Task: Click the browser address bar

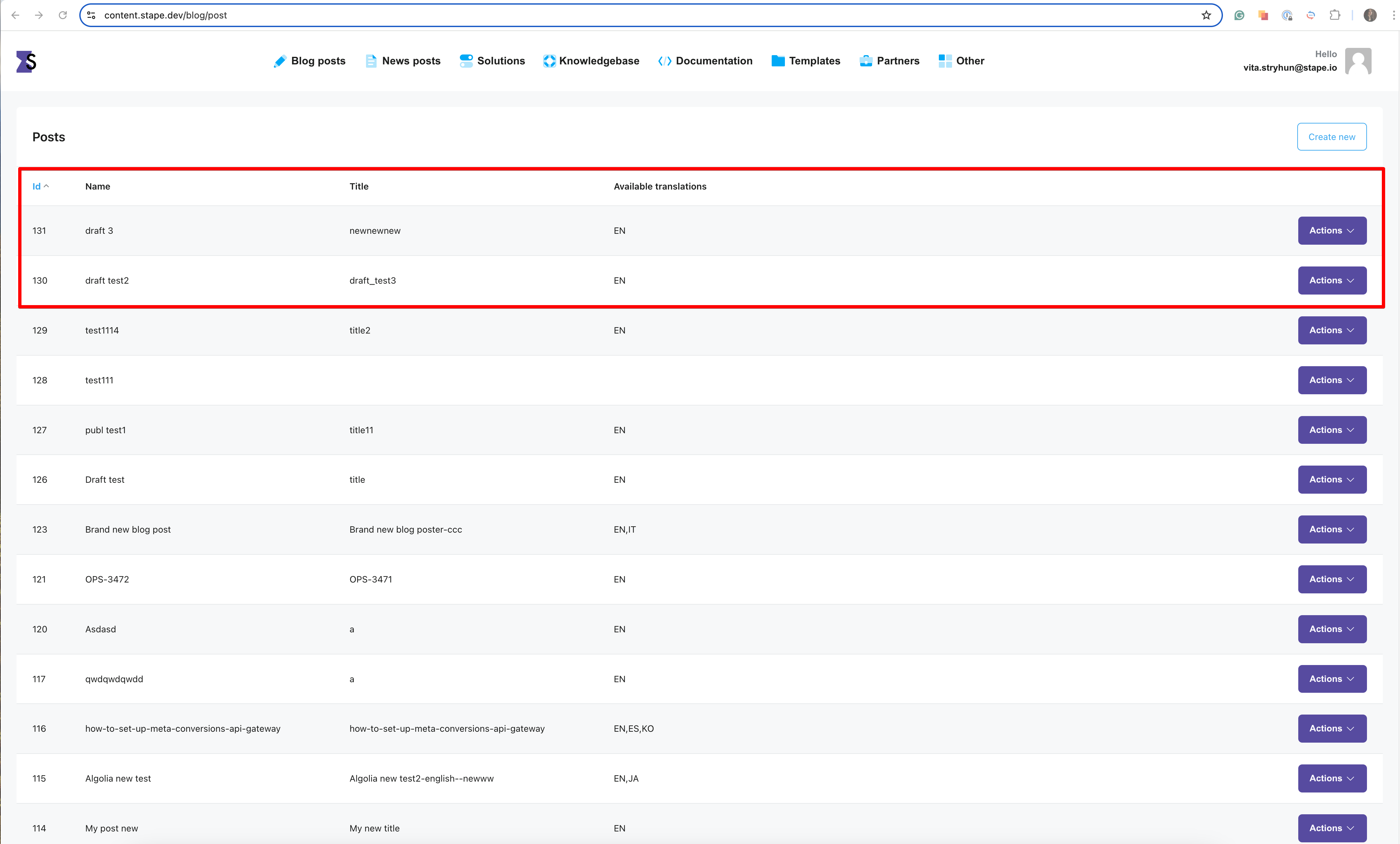Action: pyautogui.click(x=650, y=15)
